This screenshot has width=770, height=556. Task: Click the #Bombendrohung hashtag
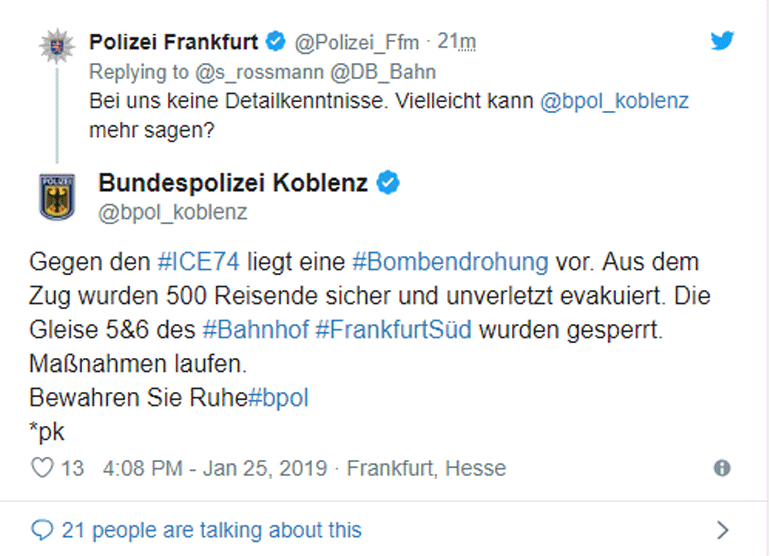[x=451, y=263]
